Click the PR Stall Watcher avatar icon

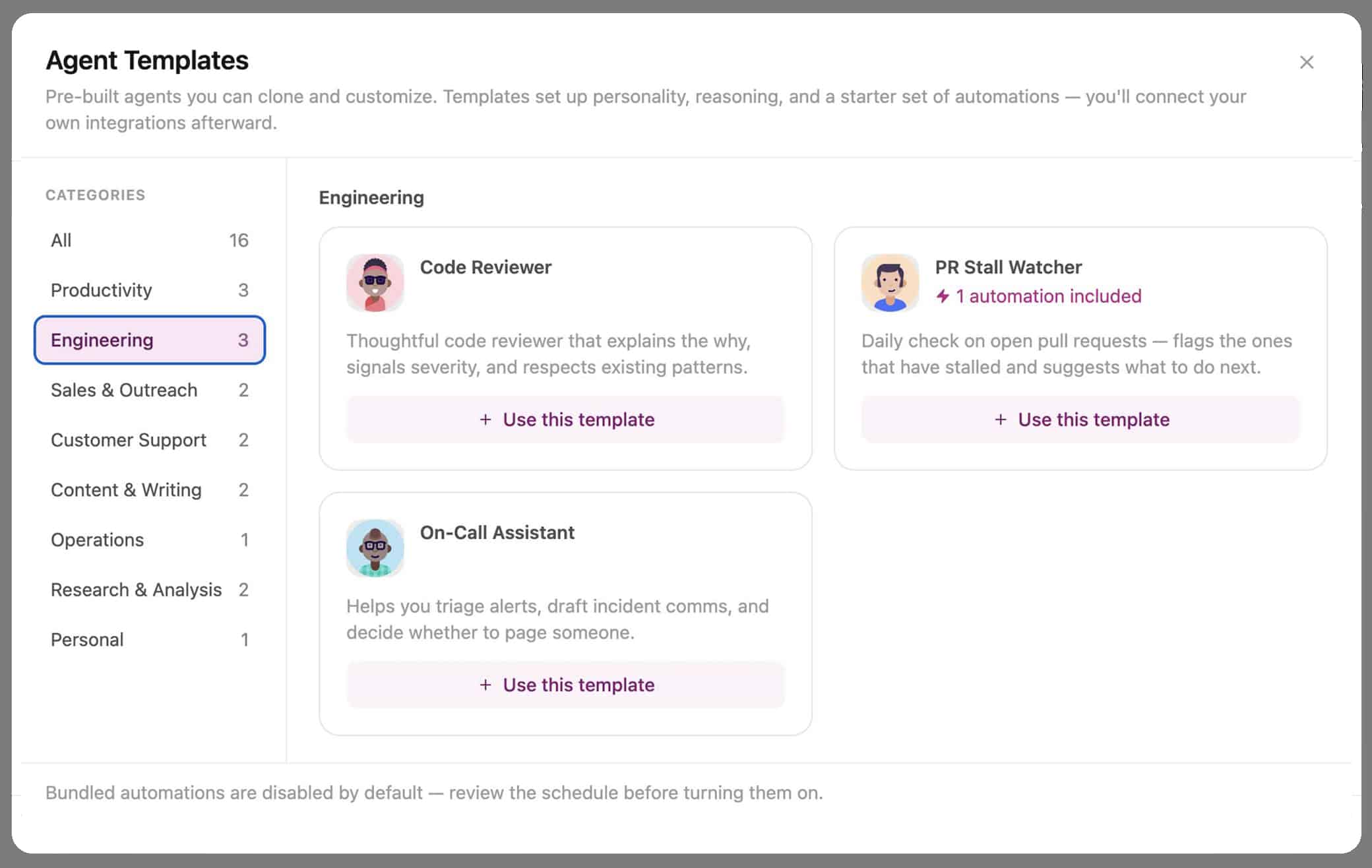coord(890,283)
